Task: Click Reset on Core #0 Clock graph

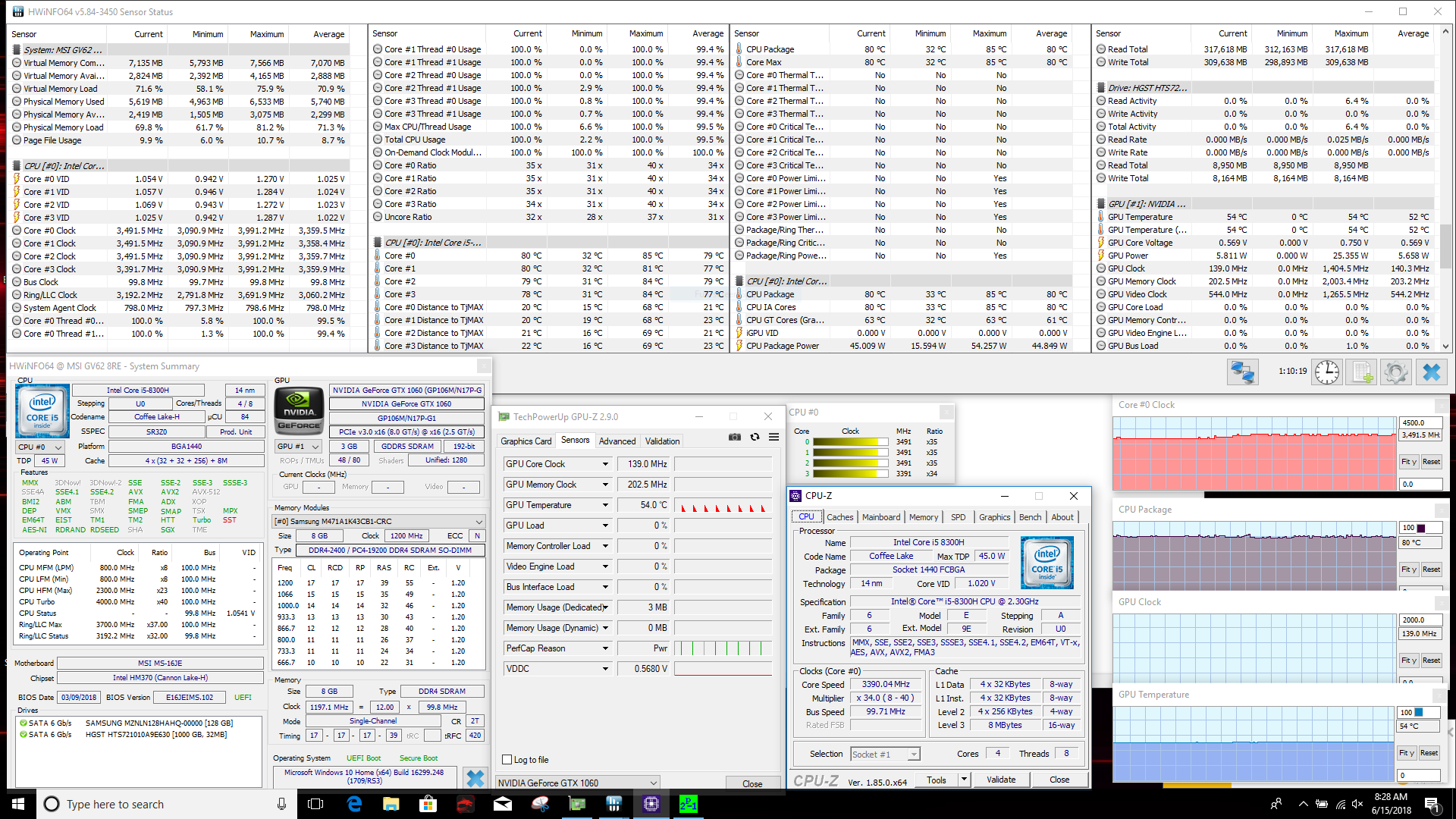Action: [1431, 462]
